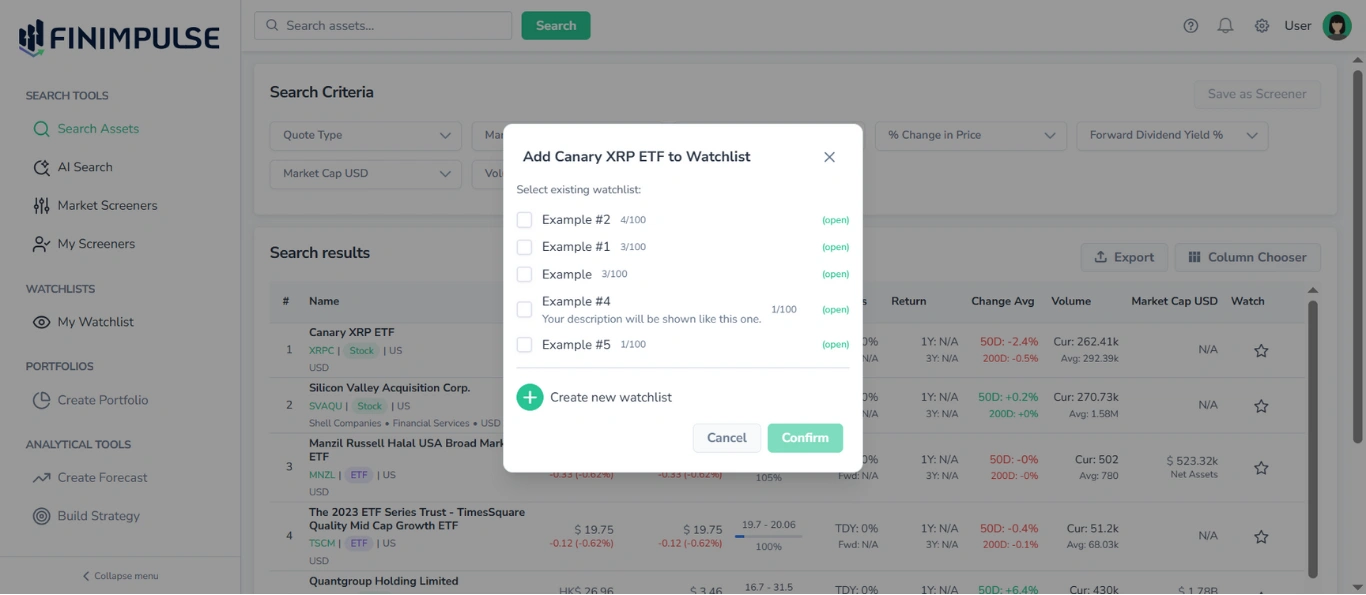The width and height of the screenshot is (1366, 595).
Task: Click the help question mark icon
Action: [x=1190, y=25]
